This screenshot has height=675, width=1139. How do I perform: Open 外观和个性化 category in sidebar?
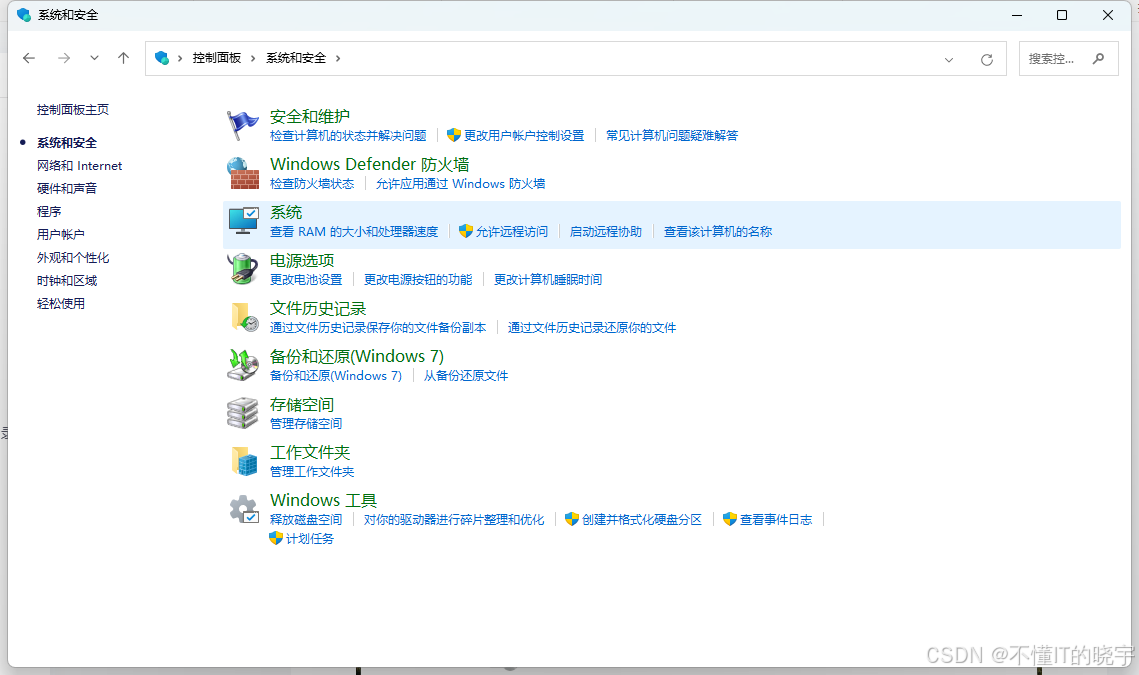pyautogui.click(x=73, y=258)
